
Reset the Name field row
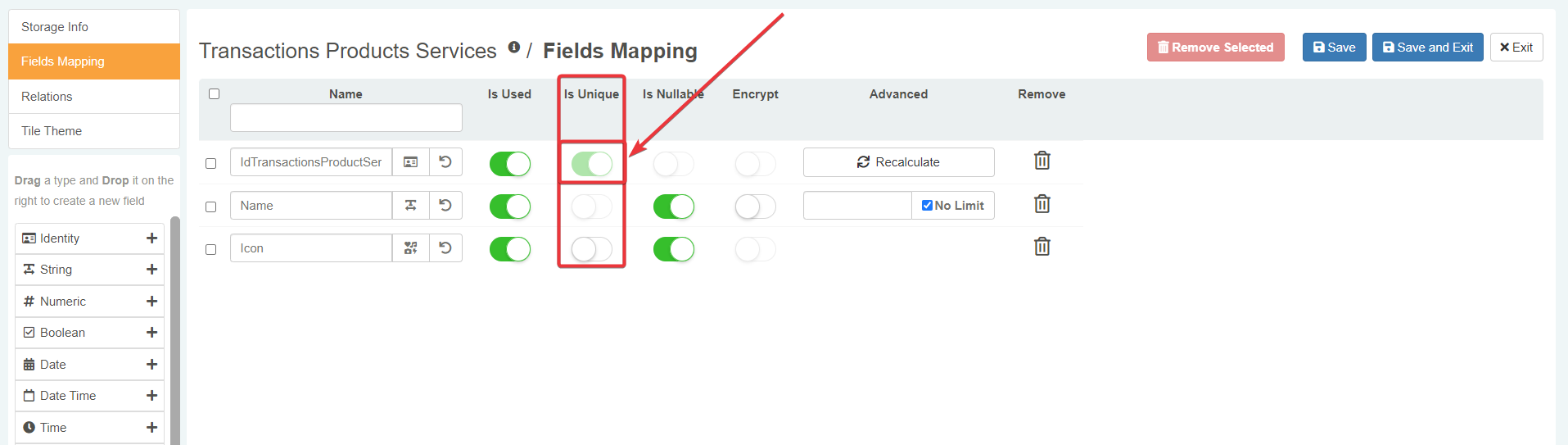[445, 206]
